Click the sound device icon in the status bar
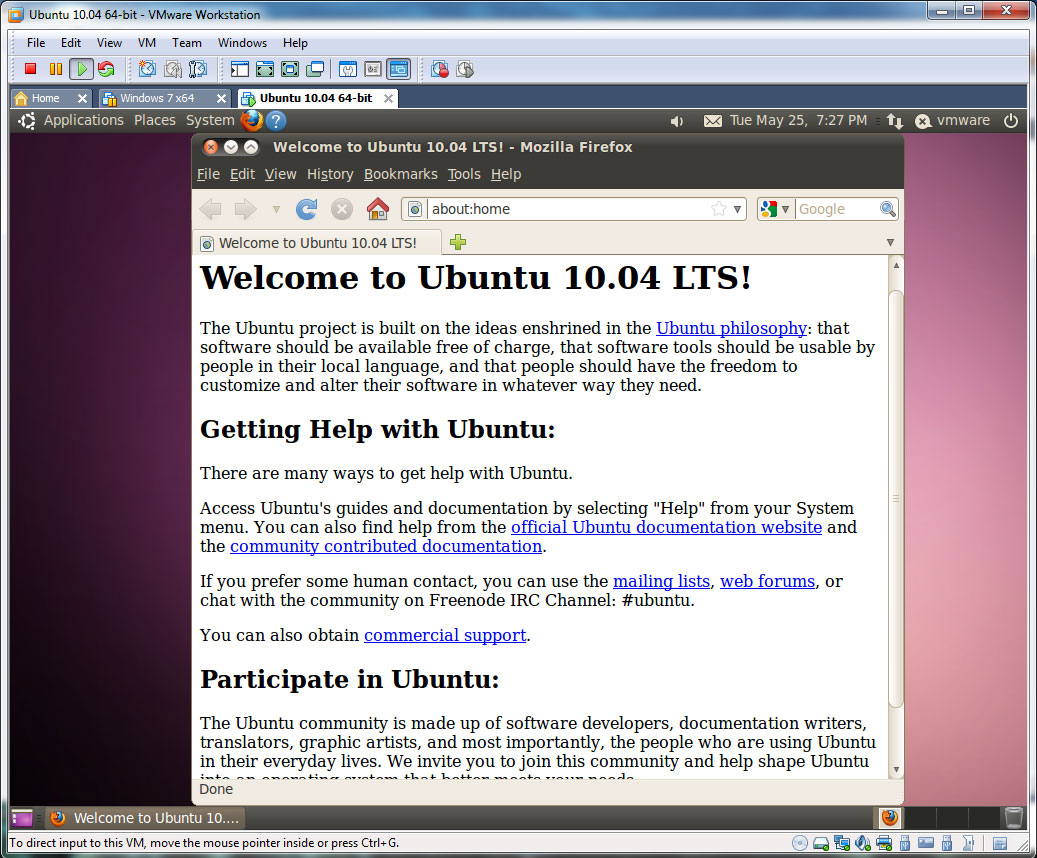This screenshot has height=858, width=1037. (861, 843)
